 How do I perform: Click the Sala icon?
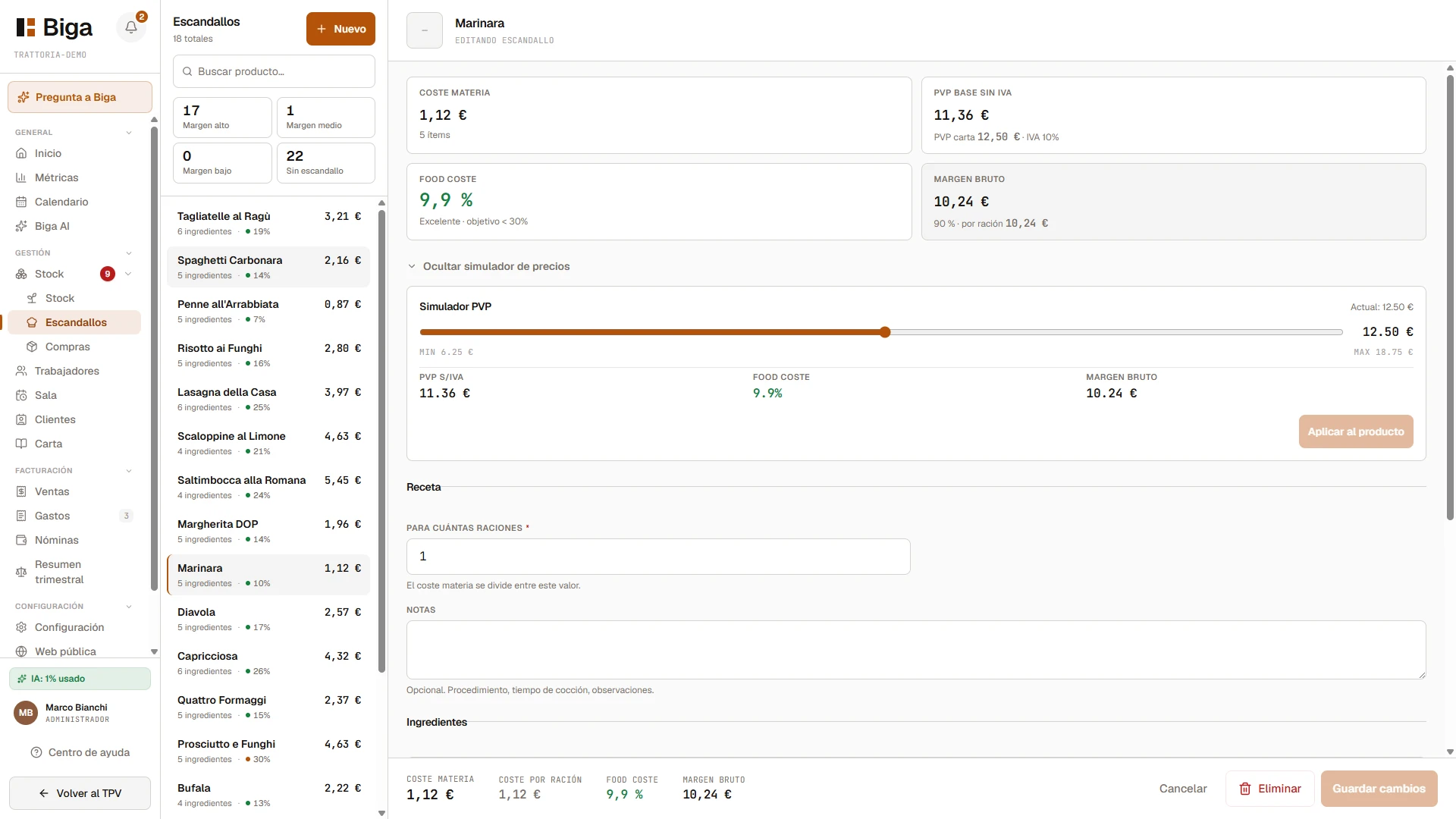[21, 395]
